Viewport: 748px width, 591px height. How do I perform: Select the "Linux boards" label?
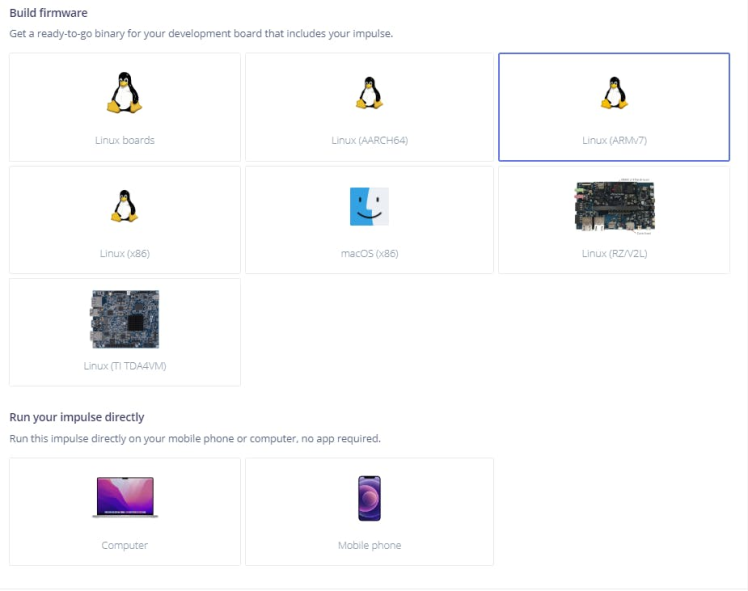pyautogui.click(x=125, y=140)
